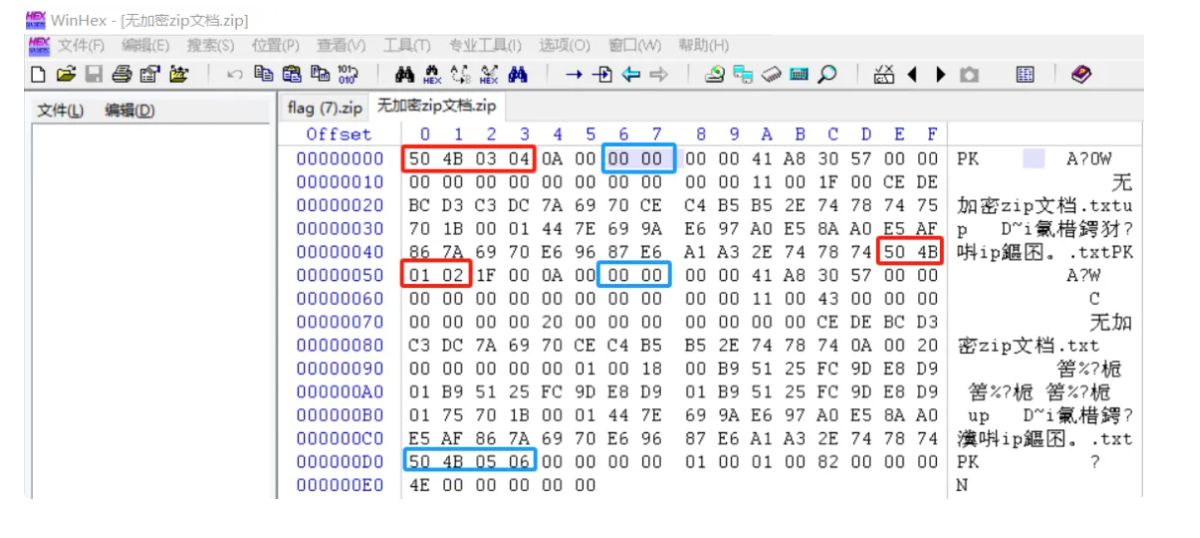The height and width of the screenshot is (538, 1200).
Task: Open the 窗口(W) menu
Action: click(635, 45)
